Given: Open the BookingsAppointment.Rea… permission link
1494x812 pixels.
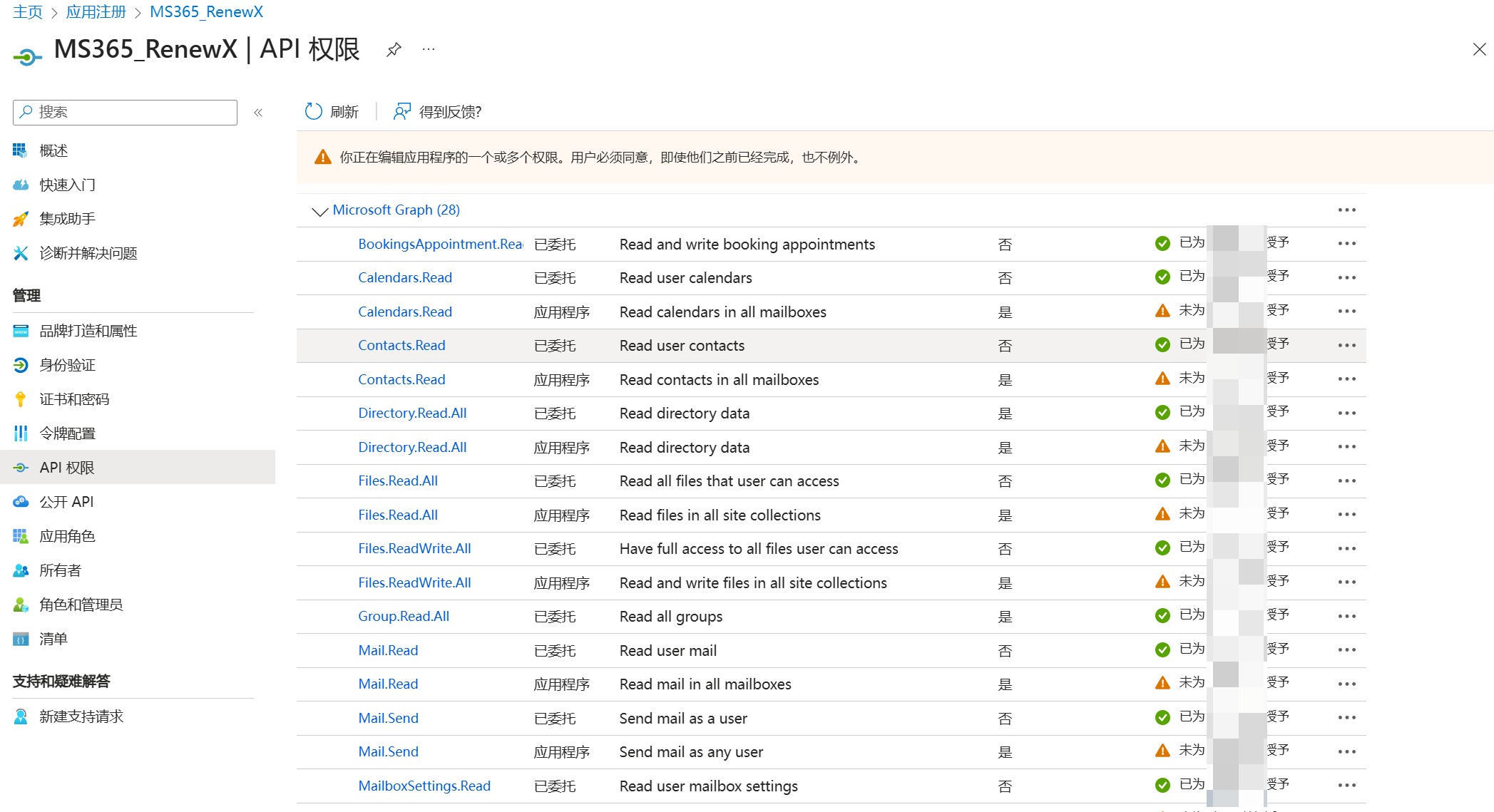Looking at the screenshot, I should [440, 245].
